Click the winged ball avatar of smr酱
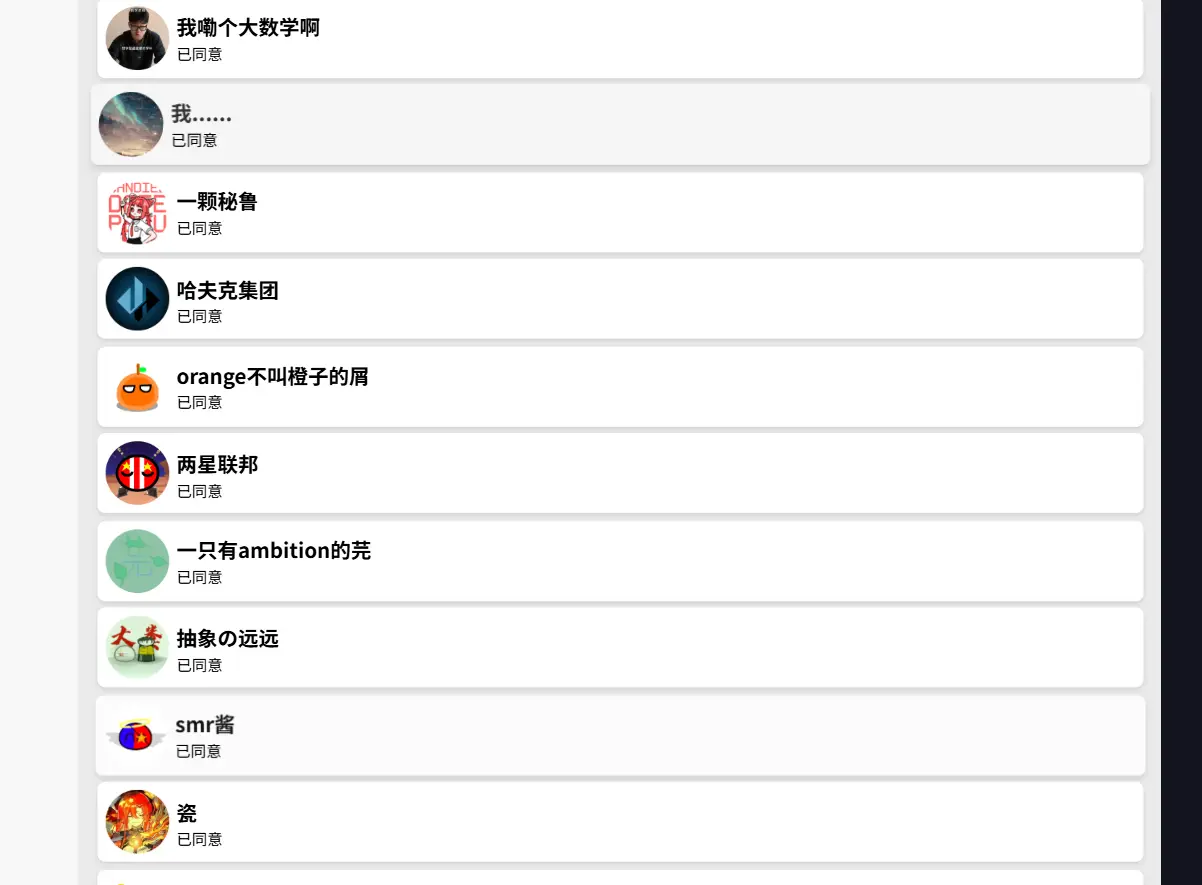This screenshot has height=885, width=1202. pyautogui.click(x=136, y=735)
